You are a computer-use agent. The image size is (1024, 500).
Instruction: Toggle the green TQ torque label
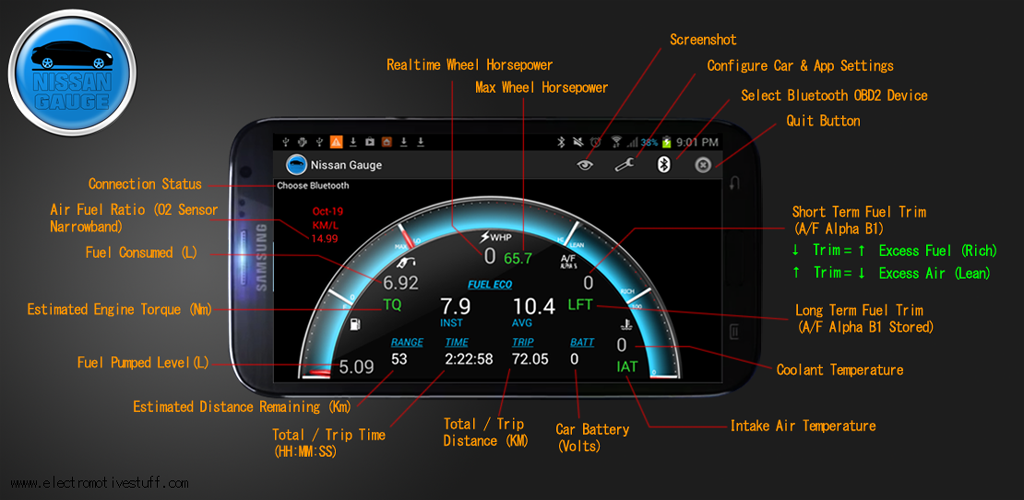pyautogui.click(x=392, y=305)
